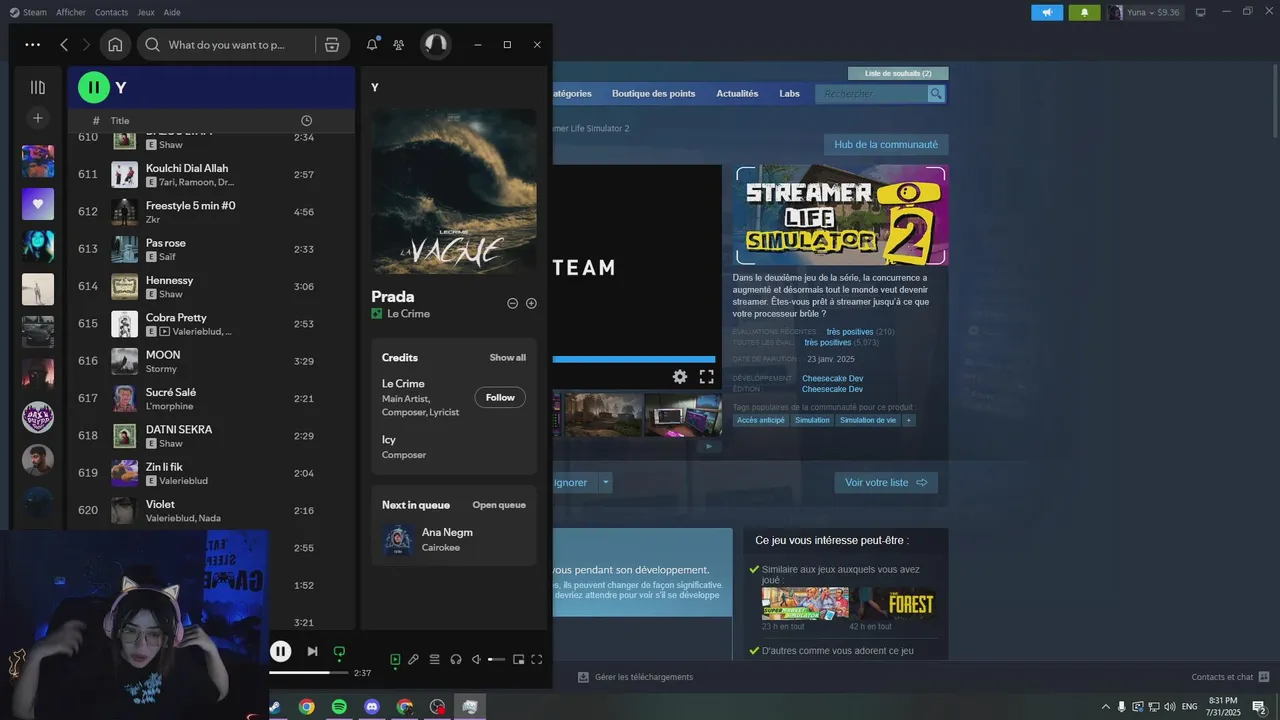Open Spotify notifications bell
Viewport: 1280px width, 720px height.
pyautogui.click(x=372, y=45)
